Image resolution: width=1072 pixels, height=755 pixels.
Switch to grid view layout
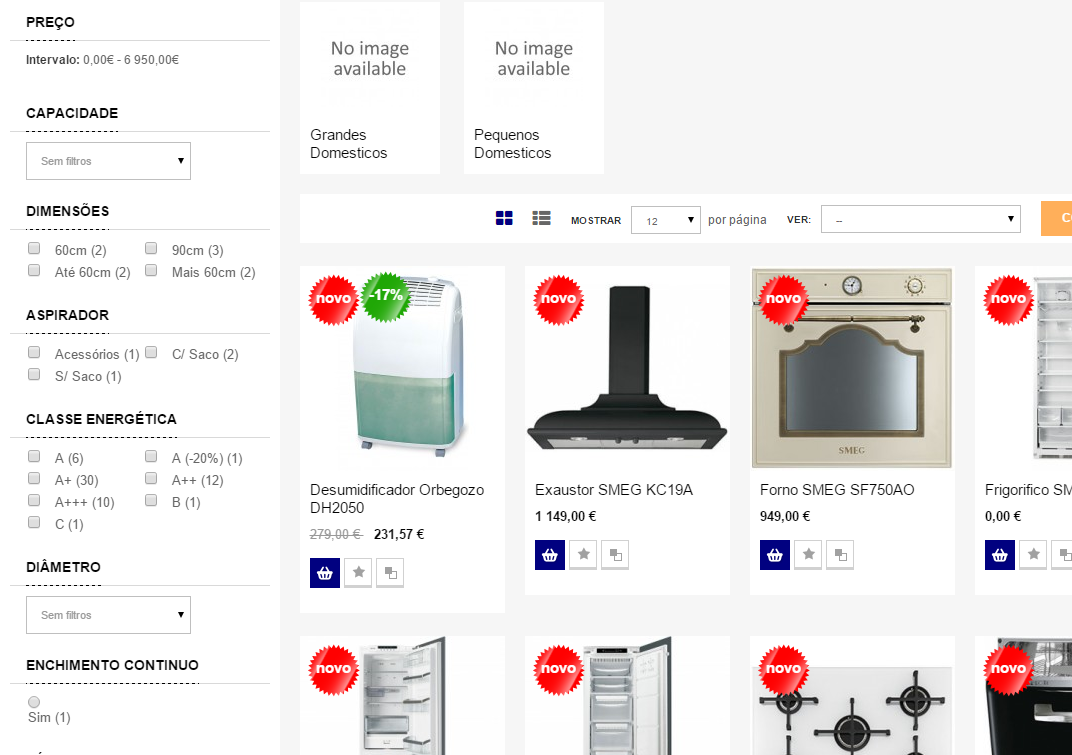tap(504, 218)
